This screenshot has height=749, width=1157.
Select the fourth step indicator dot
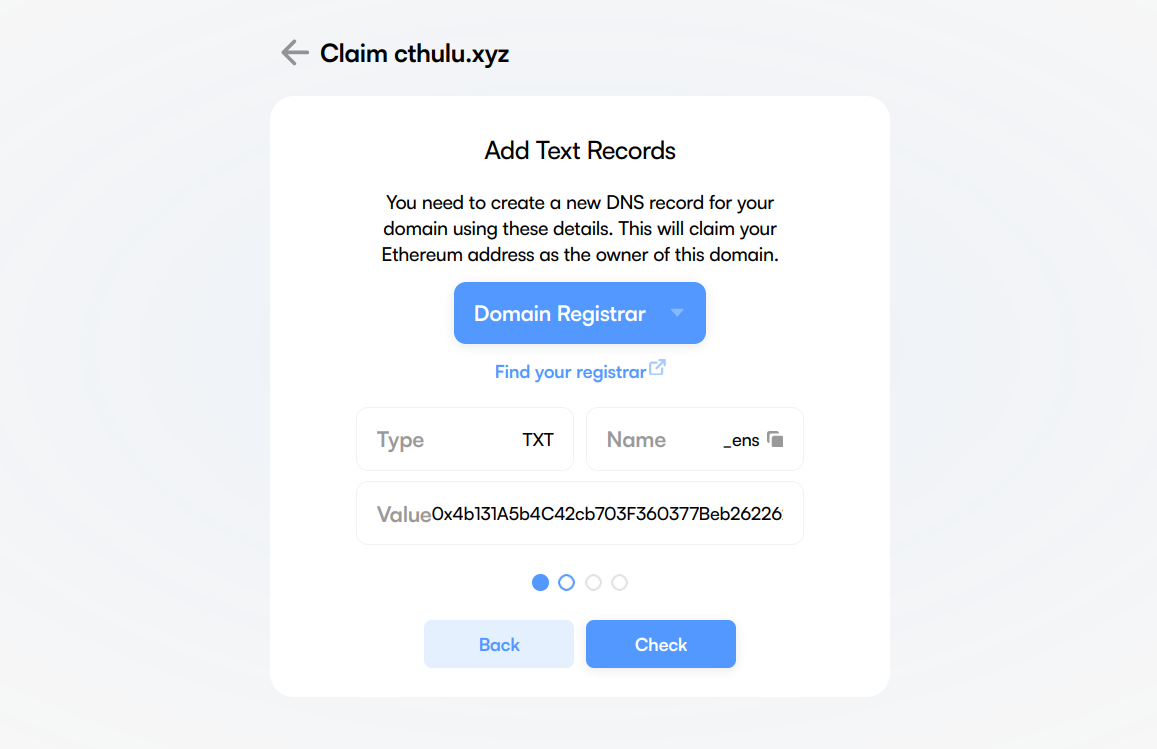[x=620, y=582]
